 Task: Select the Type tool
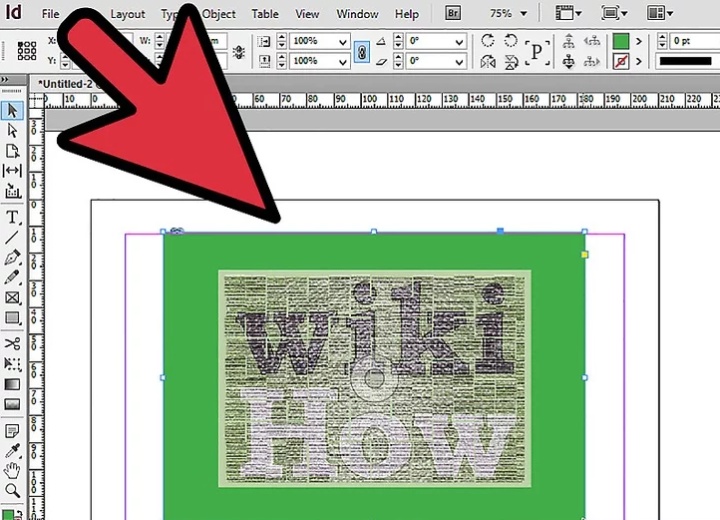12,217
